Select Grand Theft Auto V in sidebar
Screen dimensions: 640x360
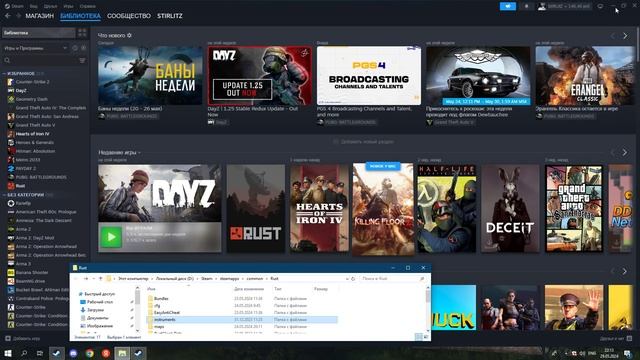tap(35, 125)
